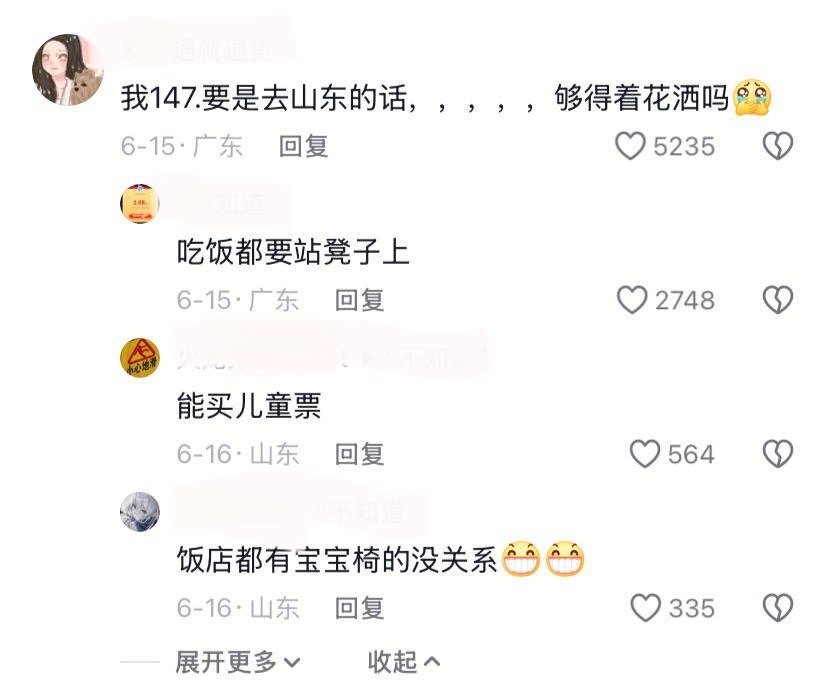
Task: Like the comment with 5235 likes
Action: coord(630,146)
